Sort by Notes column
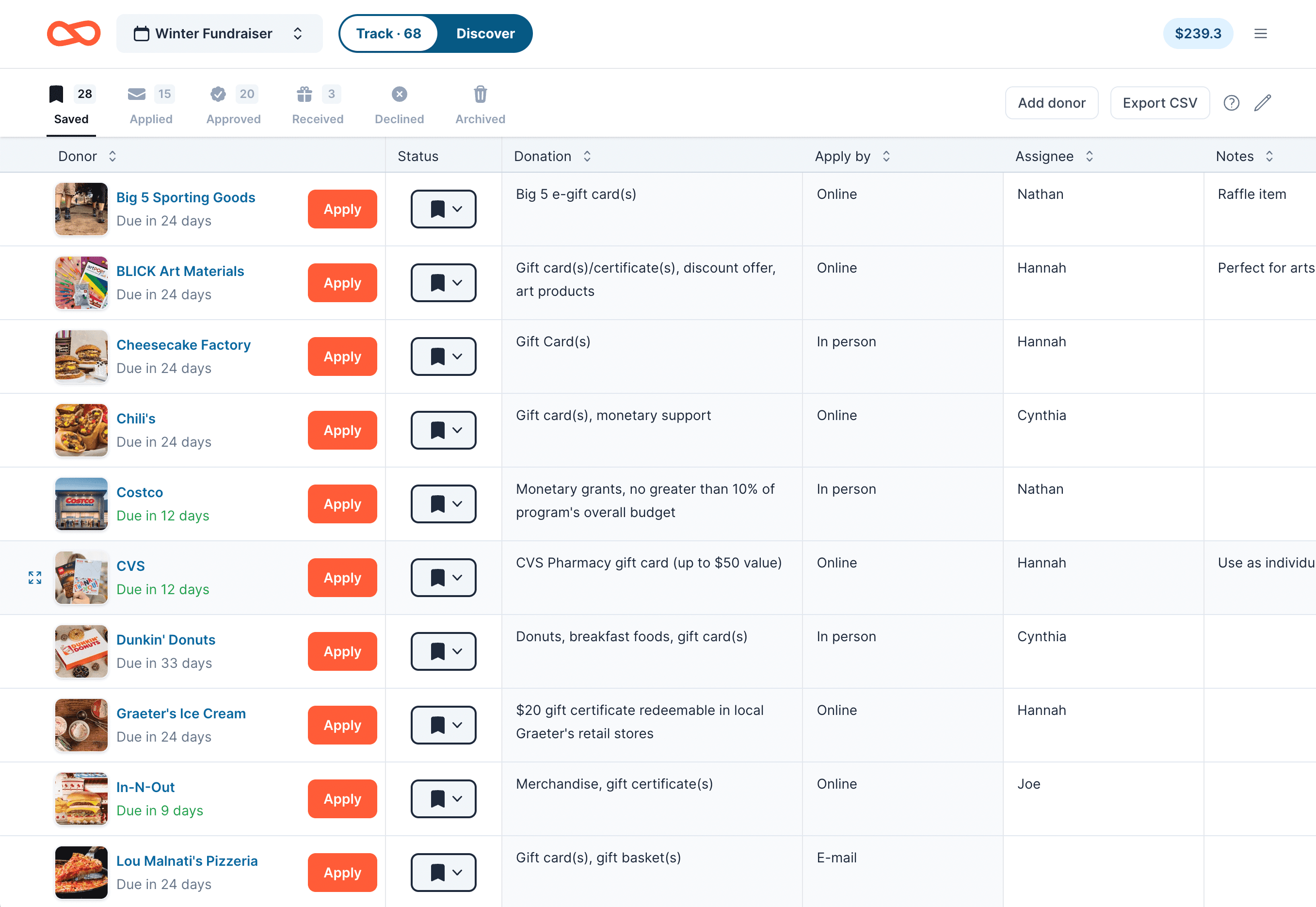This screenshot has width=1316, height=907. click(x=1269, y=156)
